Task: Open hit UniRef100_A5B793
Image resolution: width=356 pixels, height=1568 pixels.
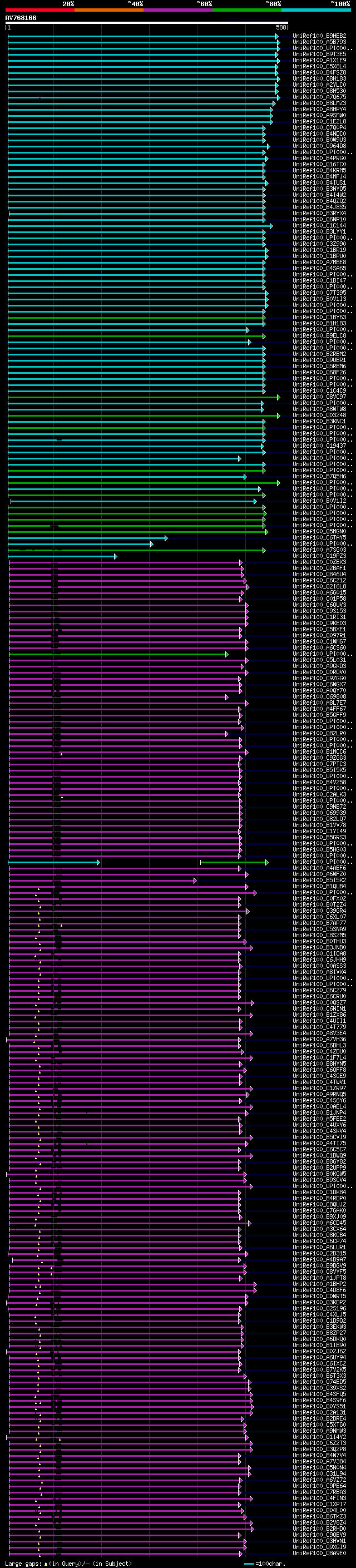Action: (x=319, y=42)
